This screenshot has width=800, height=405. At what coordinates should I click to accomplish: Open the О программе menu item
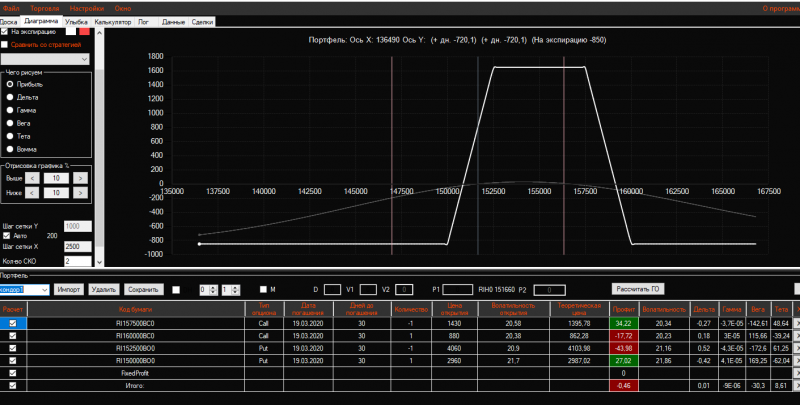coord(781,8)
